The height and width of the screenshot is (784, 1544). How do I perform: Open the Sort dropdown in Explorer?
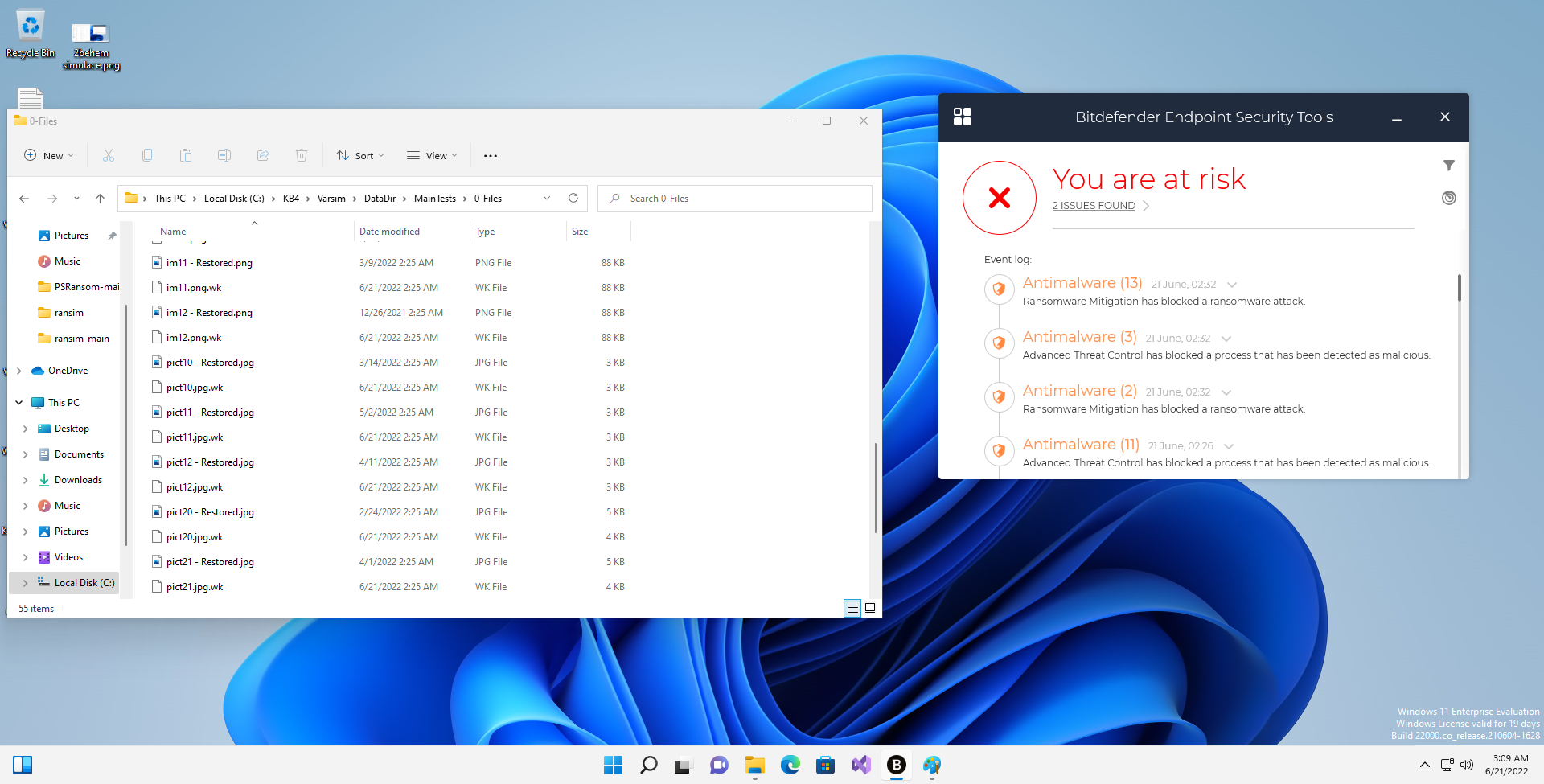360,155
